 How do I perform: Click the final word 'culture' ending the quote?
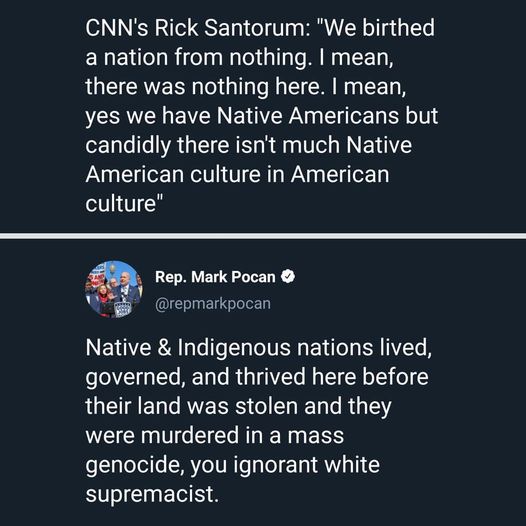point(121,204)
